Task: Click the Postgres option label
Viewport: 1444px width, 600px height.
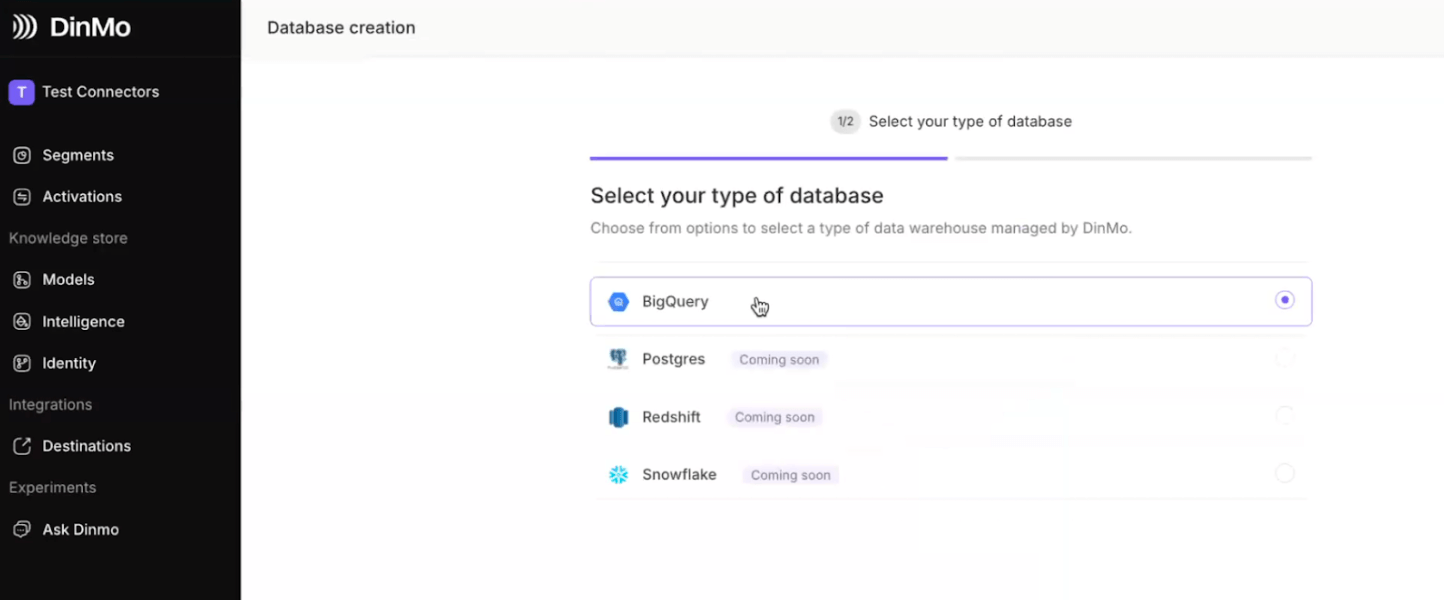Action: point(673,359)
